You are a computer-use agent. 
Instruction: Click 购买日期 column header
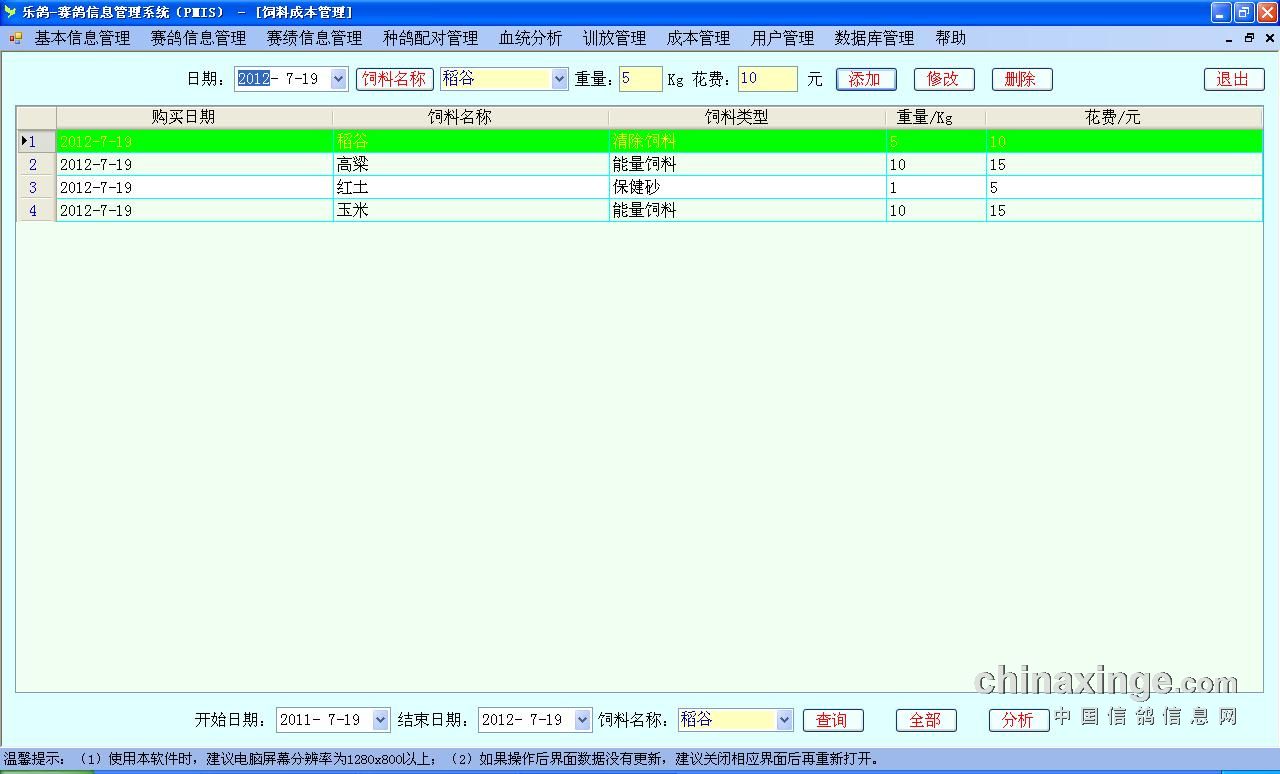pyautogui.click(x=194, y=117)
